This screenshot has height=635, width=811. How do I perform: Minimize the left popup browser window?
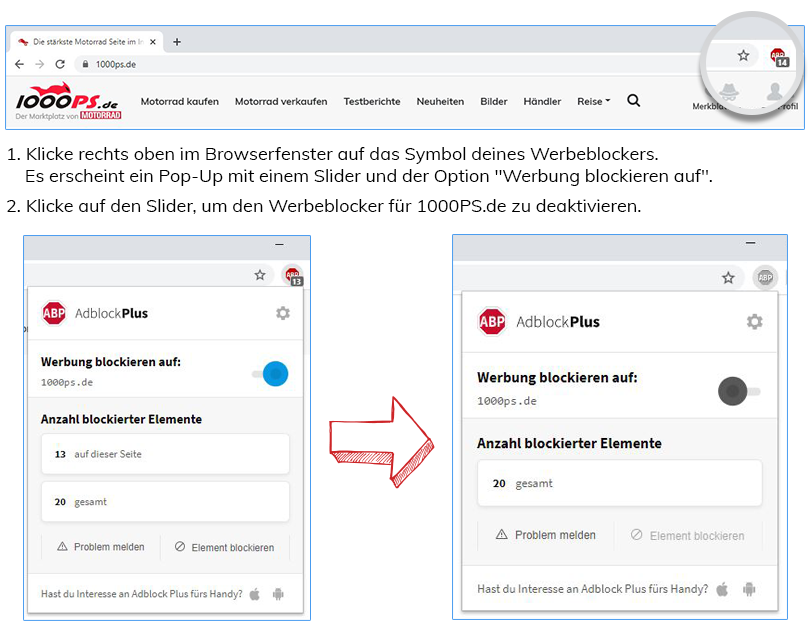pos(279,244)
